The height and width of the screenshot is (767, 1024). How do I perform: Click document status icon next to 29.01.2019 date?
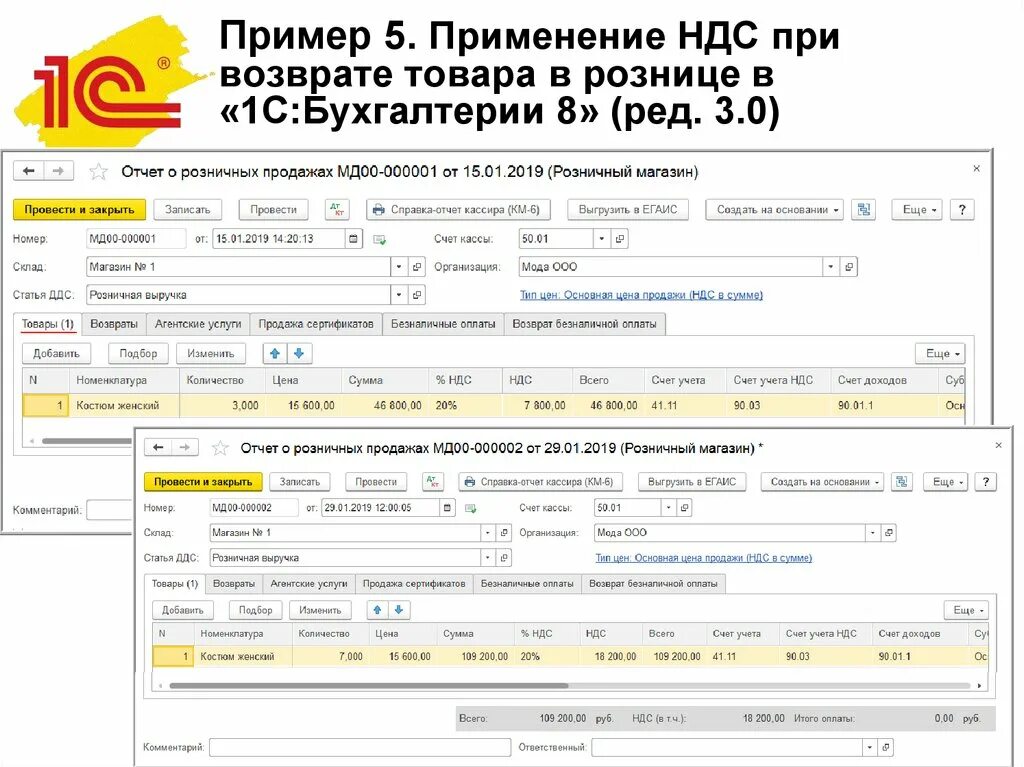click(470, 508)
